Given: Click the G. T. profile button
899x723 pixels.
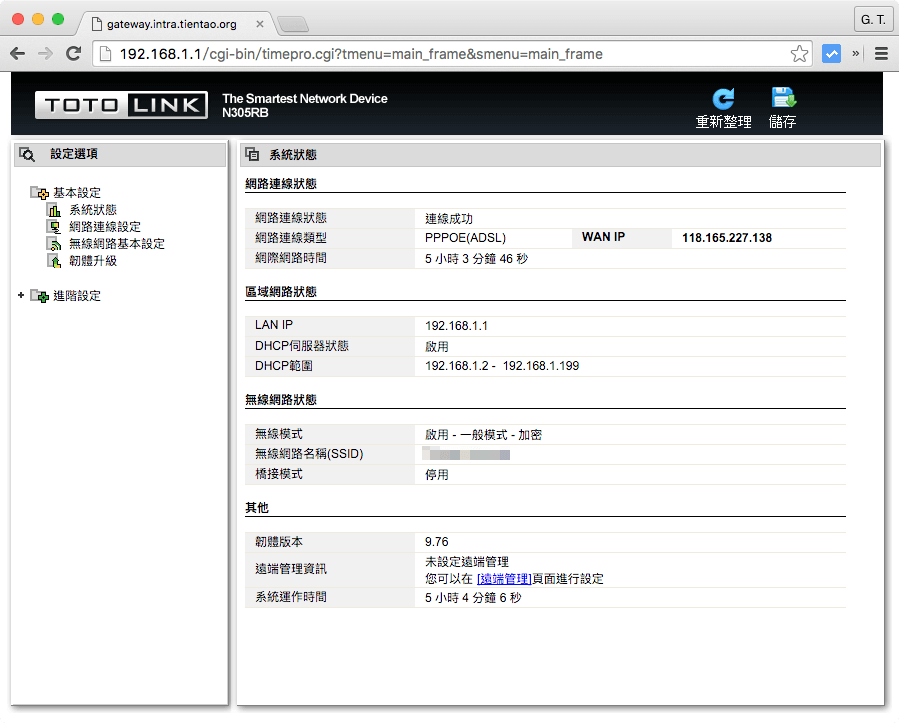Looking at the screenshot, I should coord(872,20).
